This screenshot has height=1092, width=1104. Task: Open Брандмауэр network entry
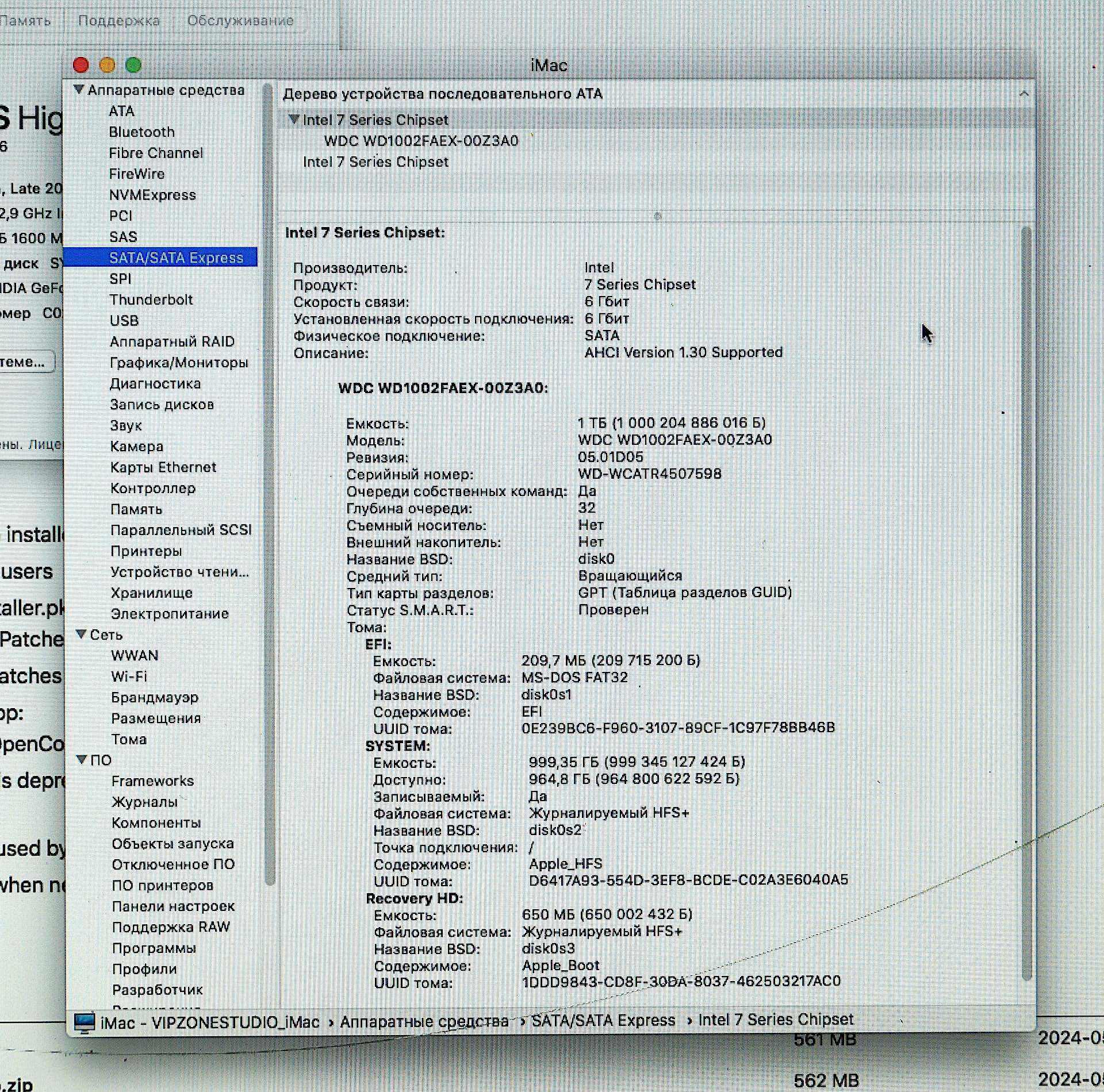155,698
